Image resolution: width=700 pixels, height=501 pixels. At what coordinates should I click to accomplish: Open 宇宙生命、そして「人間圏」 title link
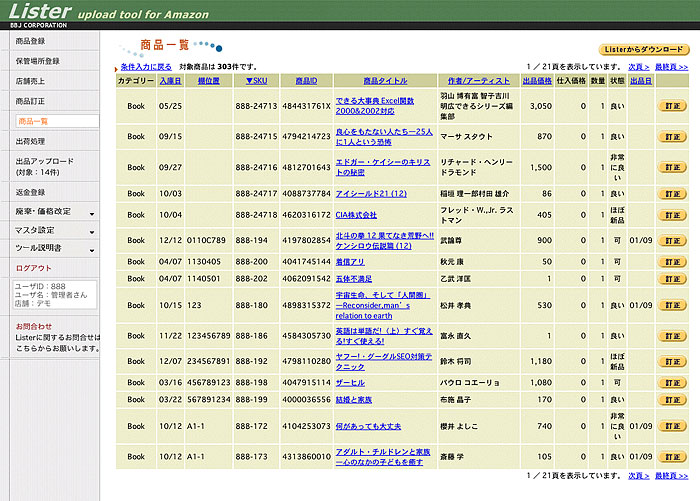[x=383, y=305]
